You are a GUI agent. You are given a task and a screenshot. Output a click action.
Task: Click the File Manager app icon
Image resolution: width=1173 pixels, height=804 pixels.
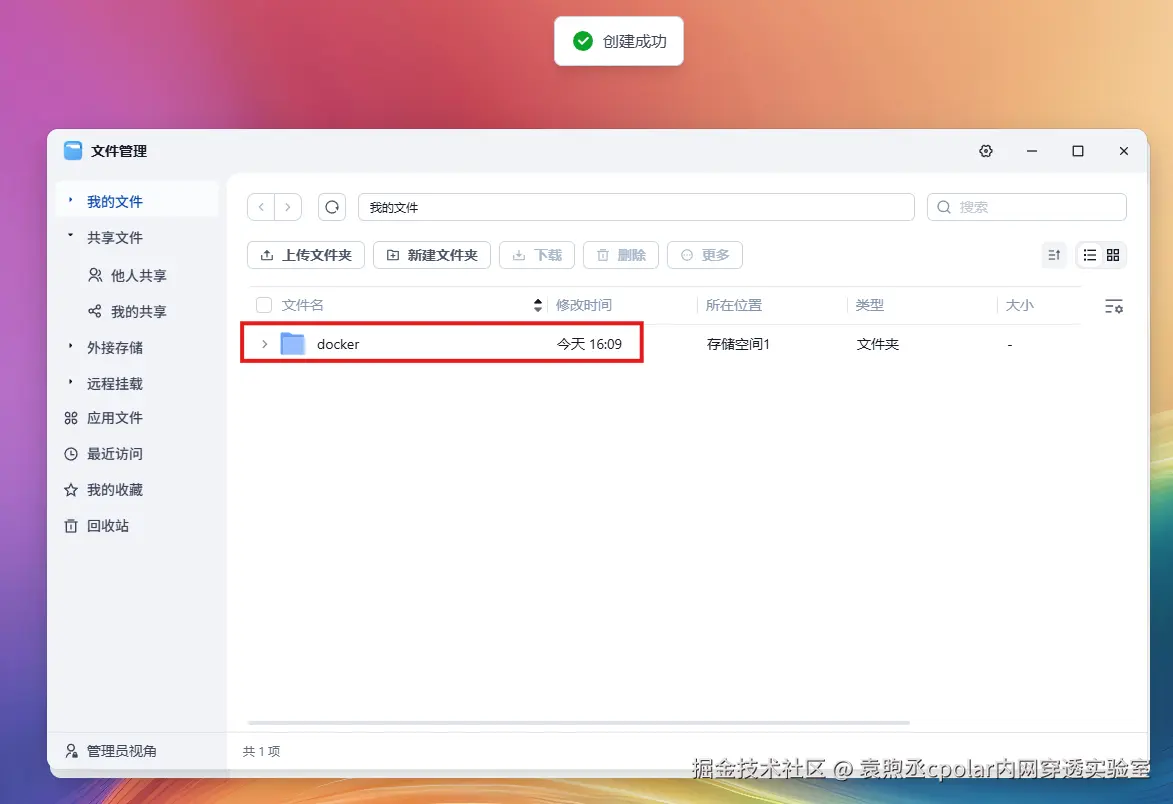73,151
